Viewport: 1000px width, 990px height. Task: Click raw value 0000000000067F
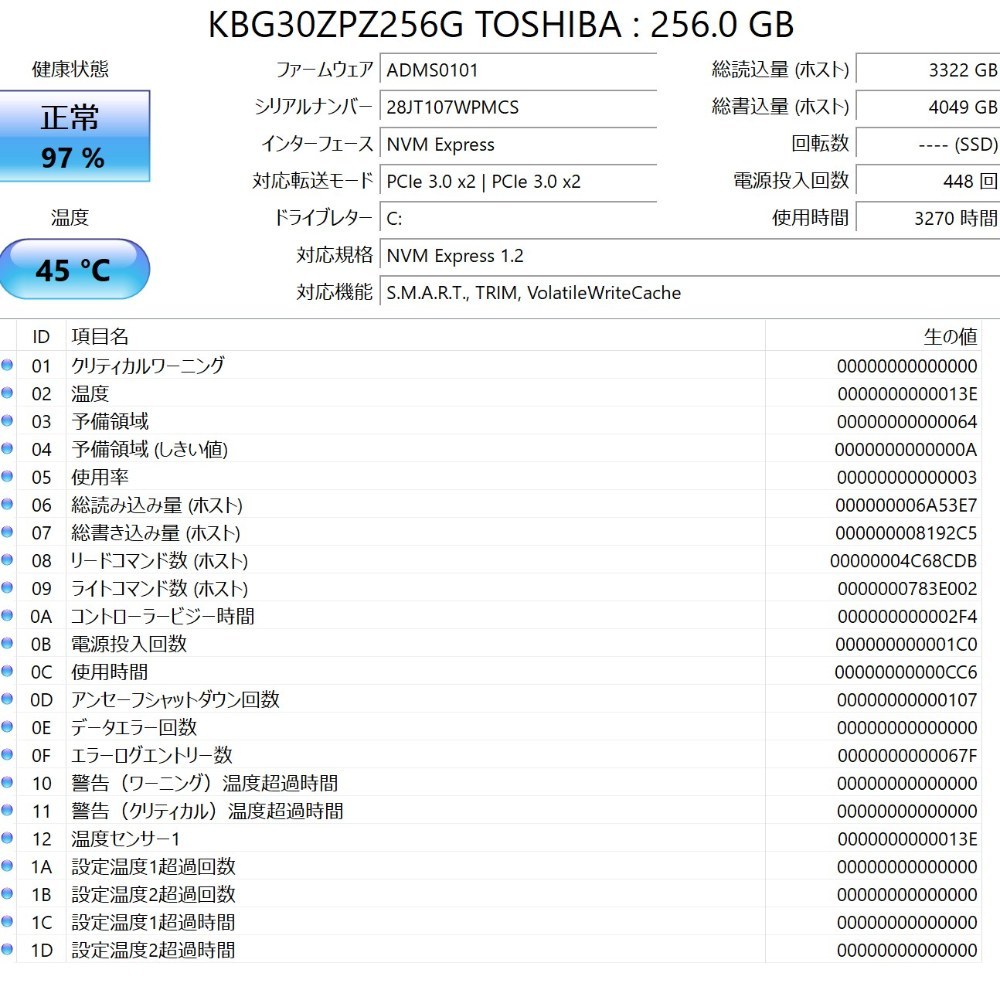tap(908, 756)
